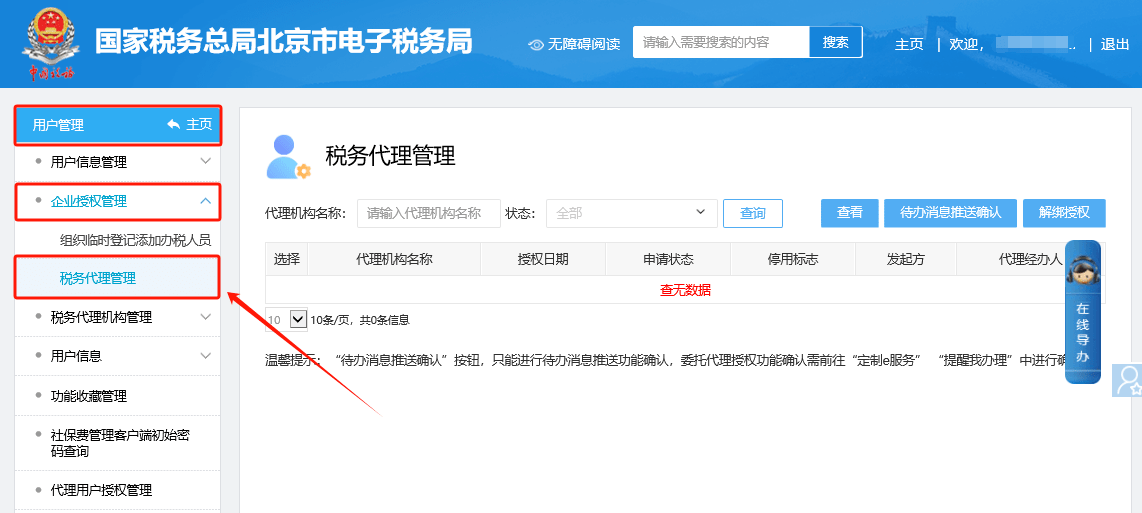Click the accessibility reading eye icon
Viewport: 1142px width, 513px height.
click(536, 44)
